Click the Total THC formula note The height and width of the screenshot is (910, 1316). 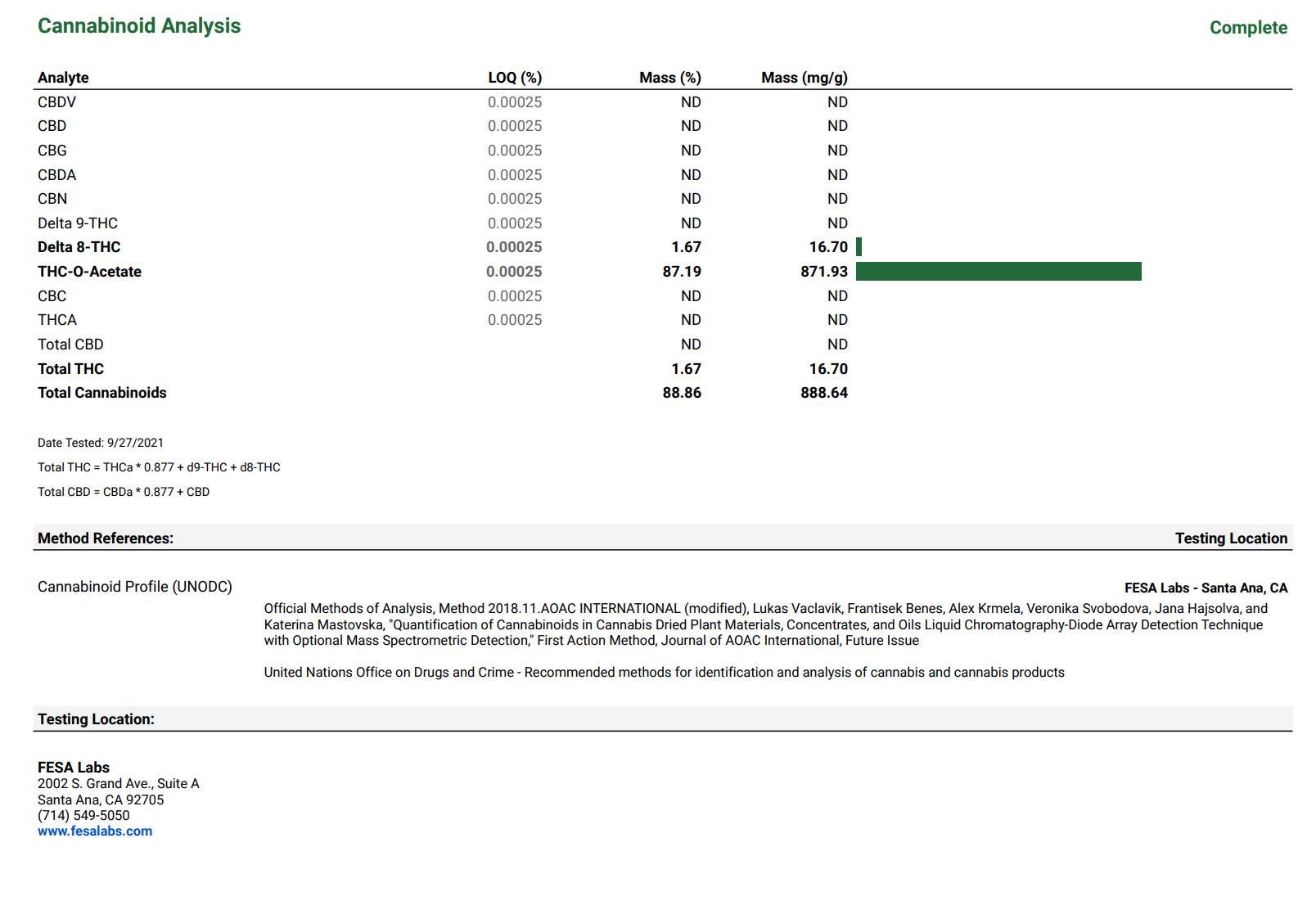pyautogui.click(x=159, y=467)
